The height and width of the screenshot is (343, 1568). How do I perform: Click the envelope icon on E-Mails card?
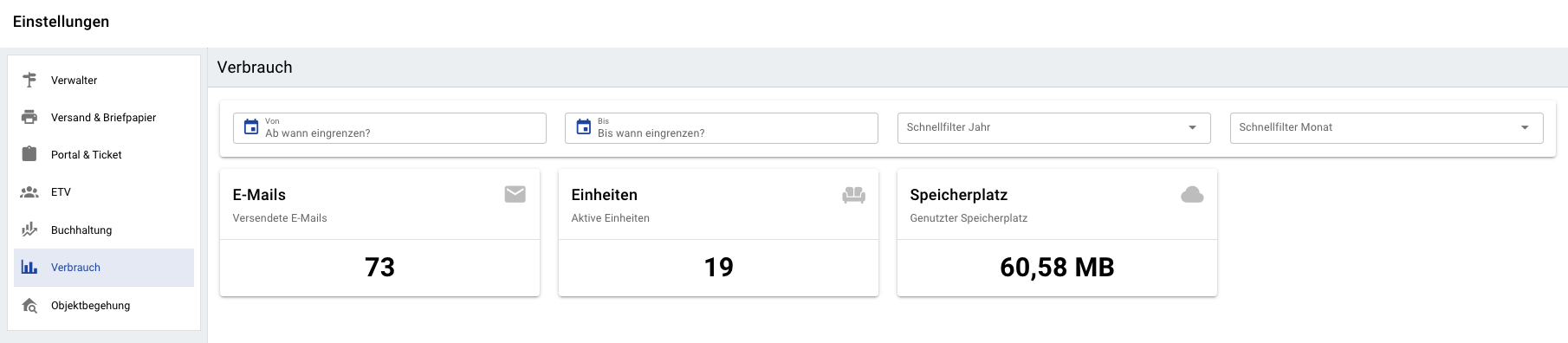coord(515,194)
